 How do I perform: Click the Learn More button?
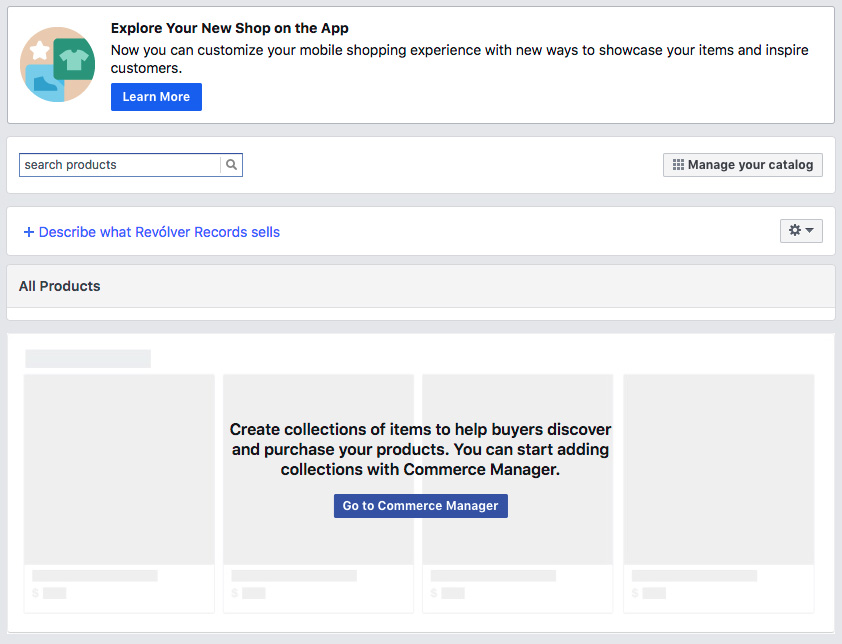point(156,97)
